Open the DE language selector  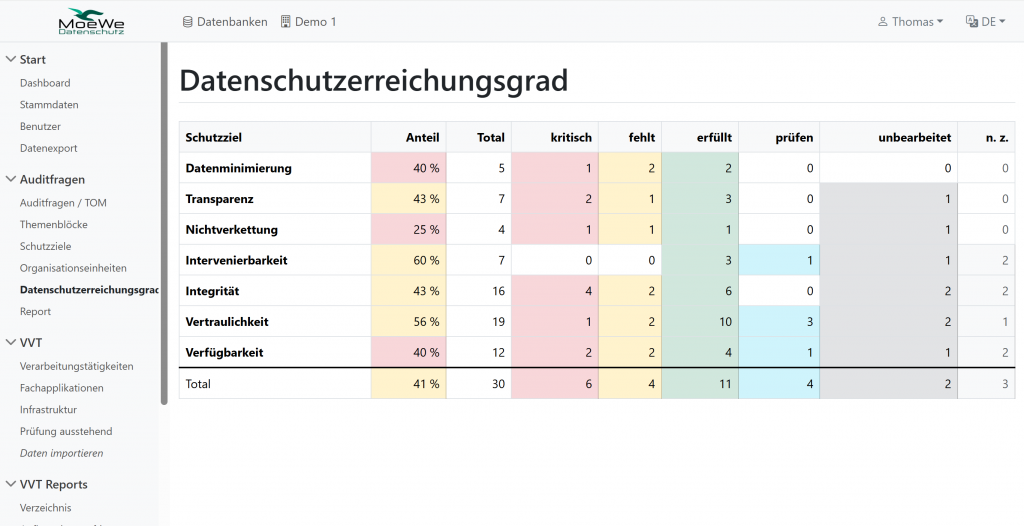[985, 22]
